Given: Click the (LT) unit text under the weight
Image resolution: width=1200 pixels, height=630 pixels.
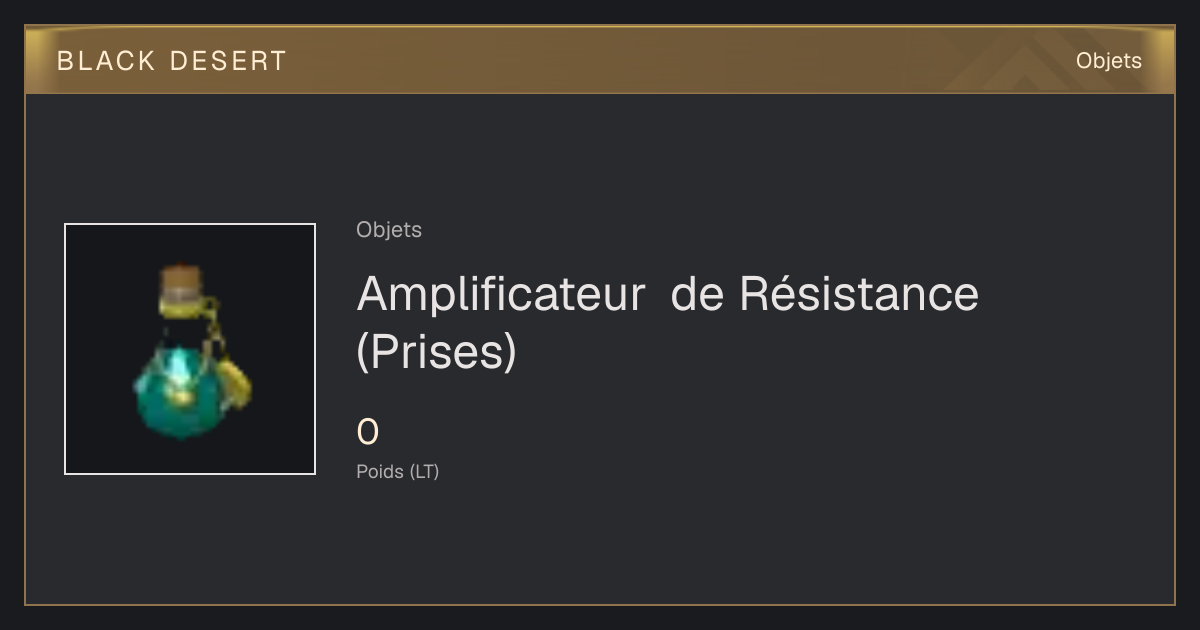Looking at the screenshot, I should click(424, 471).
